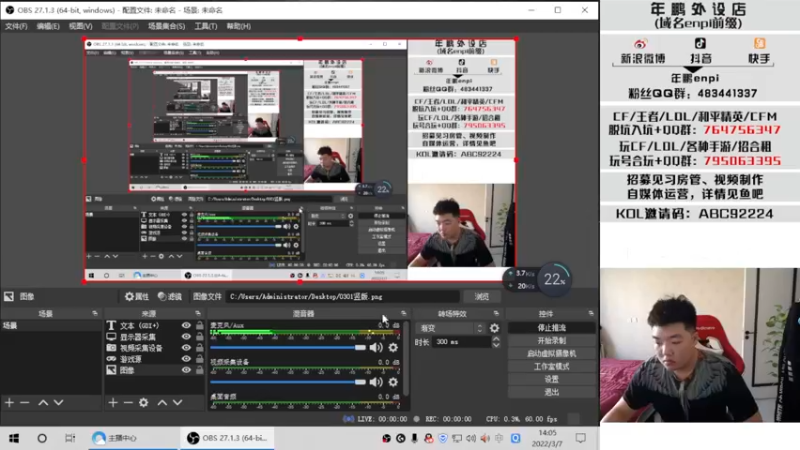The width and height of the screenshot is (800, 450).
Task: Select the 游戏源 source row
Action: pyautogui.click(x=155, y=359)
